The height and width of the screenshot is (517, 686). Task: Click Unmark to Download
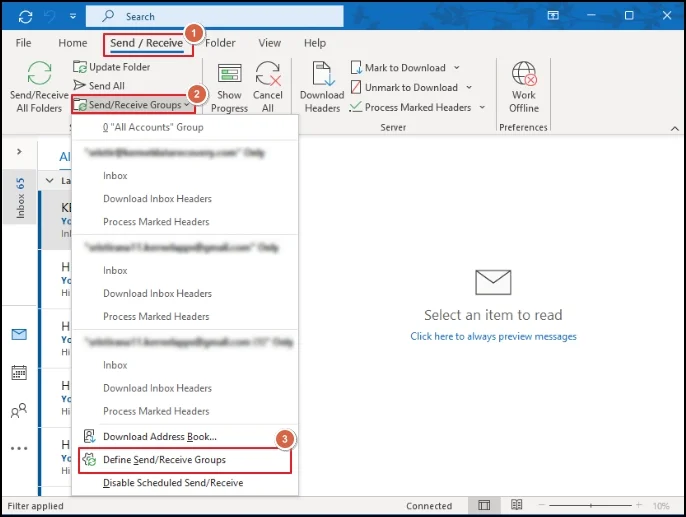point(405,87)
